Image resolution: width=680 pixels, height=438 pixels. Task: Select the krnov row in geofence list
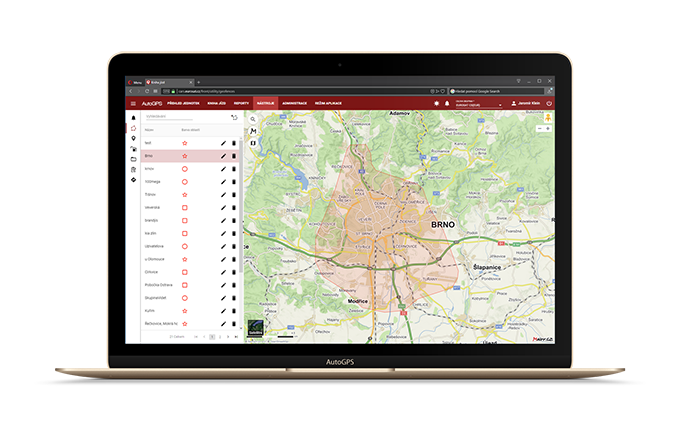click(x=190, y=169)
